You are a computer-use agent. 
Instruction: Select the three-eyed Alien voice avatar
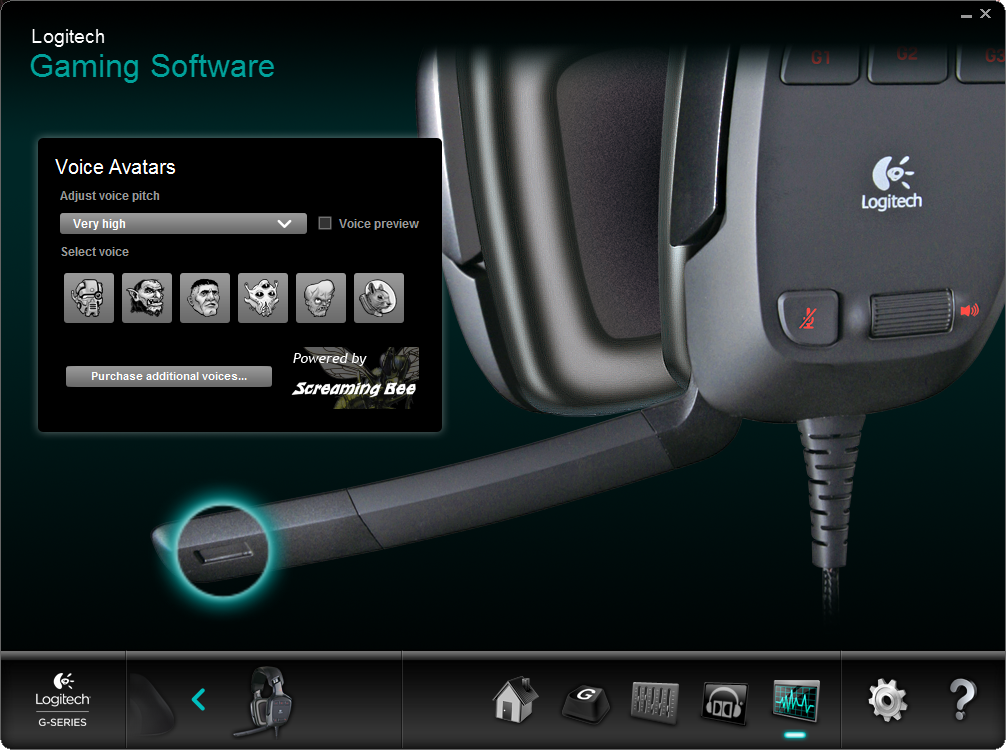pyautogui.click(x=263, y=297)
